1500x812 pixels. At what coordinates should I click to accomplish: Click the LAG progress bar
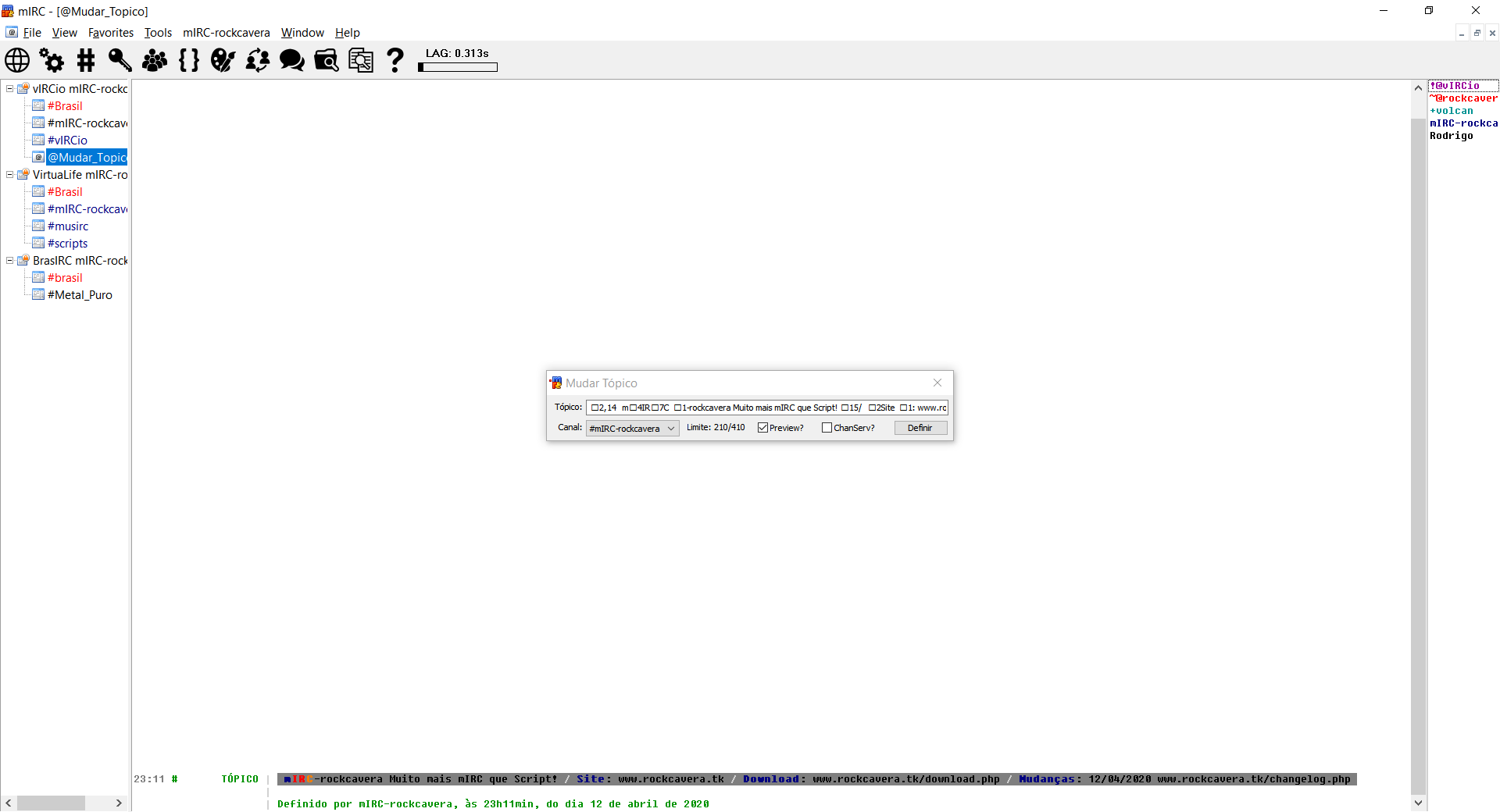[x=458, y=68]
